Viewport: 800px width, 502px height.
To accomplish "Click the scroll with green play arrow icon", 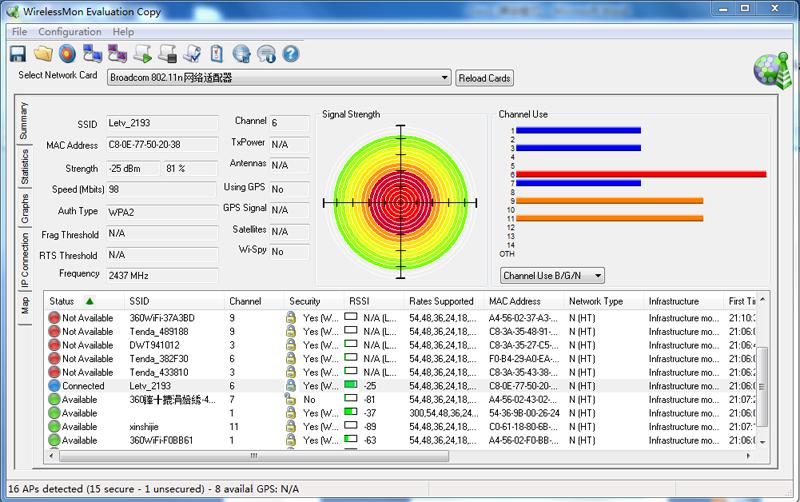I will (142, 53).
